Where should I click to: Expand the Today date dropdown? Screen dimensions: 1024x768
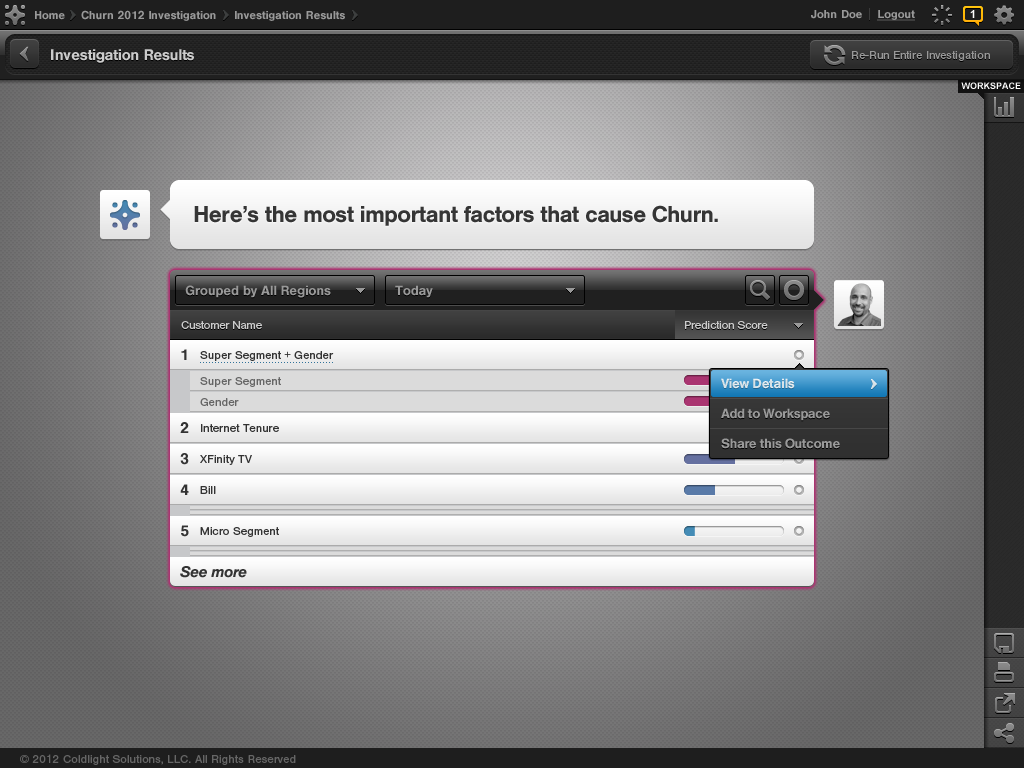[x=485, y=291]
